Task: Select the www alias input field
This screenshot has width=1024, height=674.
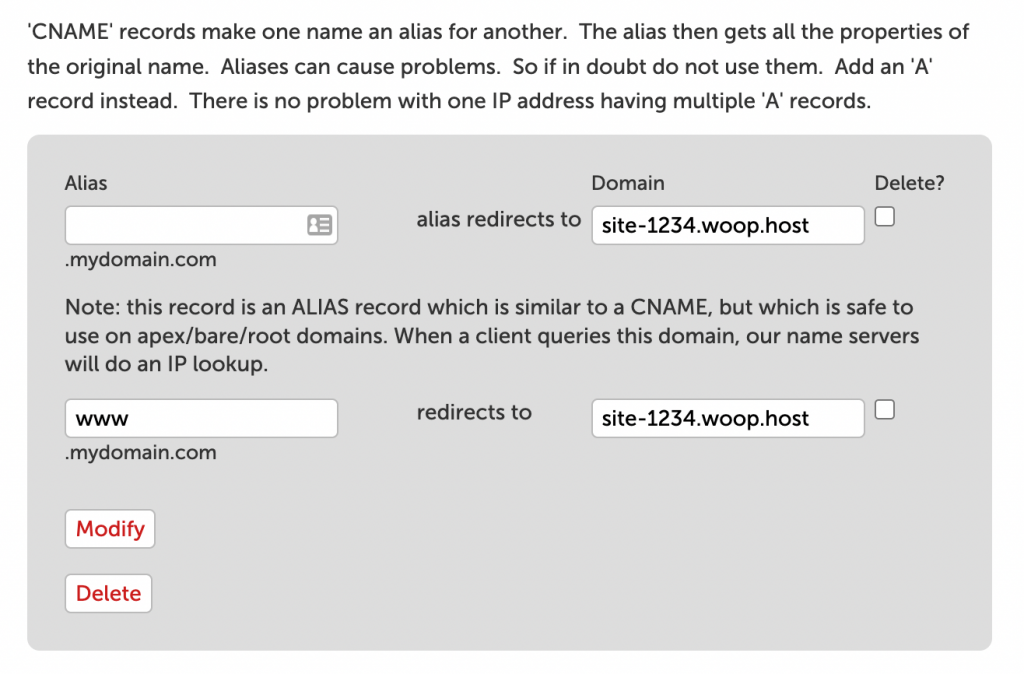Action: pyautogui.click(x=201, y=418)
